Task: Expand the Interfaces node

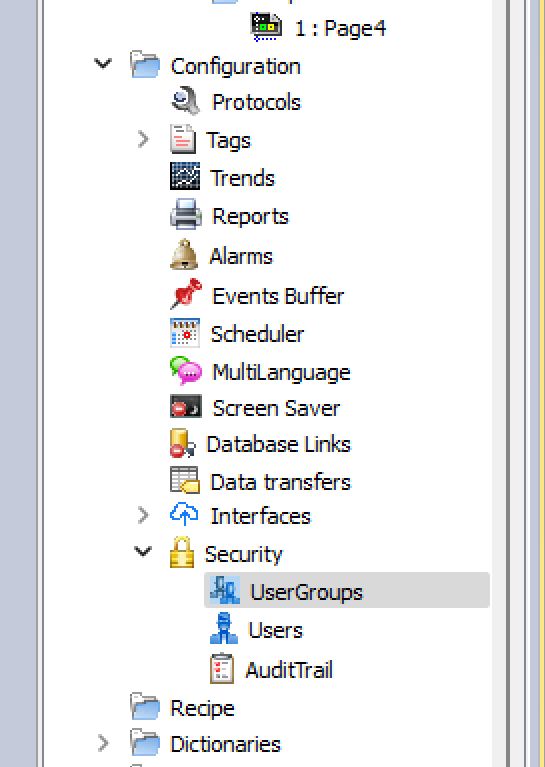Action: coord(143,515)
